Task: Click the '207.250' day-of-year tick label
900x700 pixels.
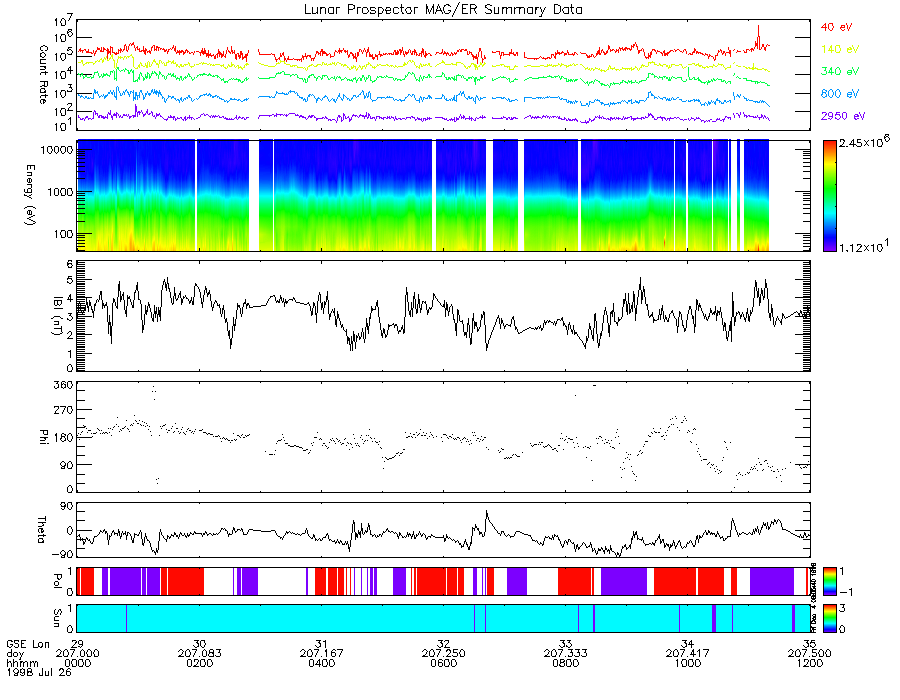Action: click(443, 654)
